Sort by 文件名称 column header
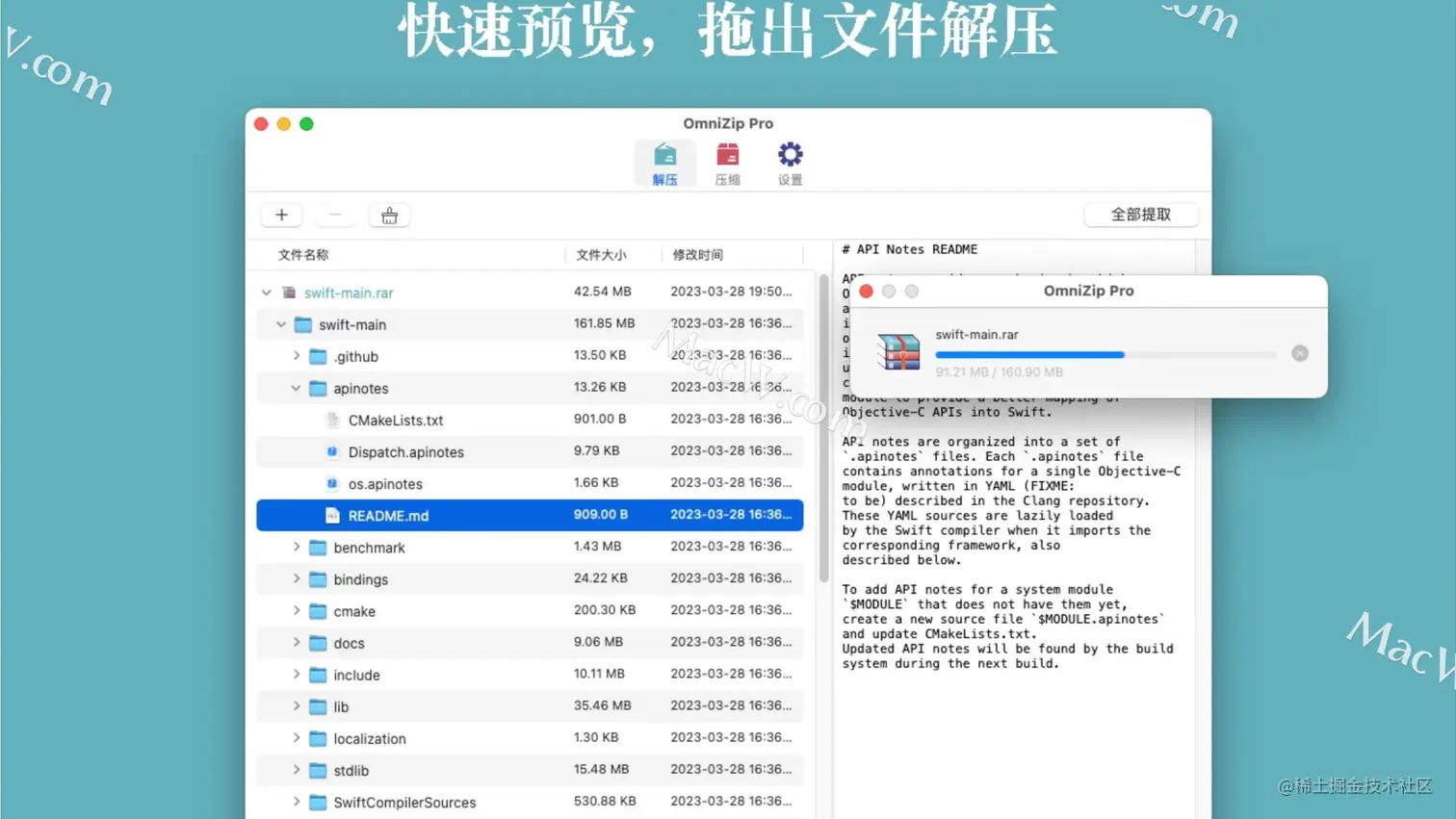This screenshot has width=1456, height=819. 303,255
